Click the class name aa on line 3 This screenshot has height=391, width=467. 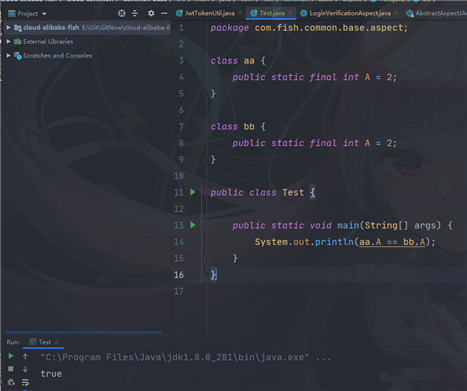click(249, 61)
